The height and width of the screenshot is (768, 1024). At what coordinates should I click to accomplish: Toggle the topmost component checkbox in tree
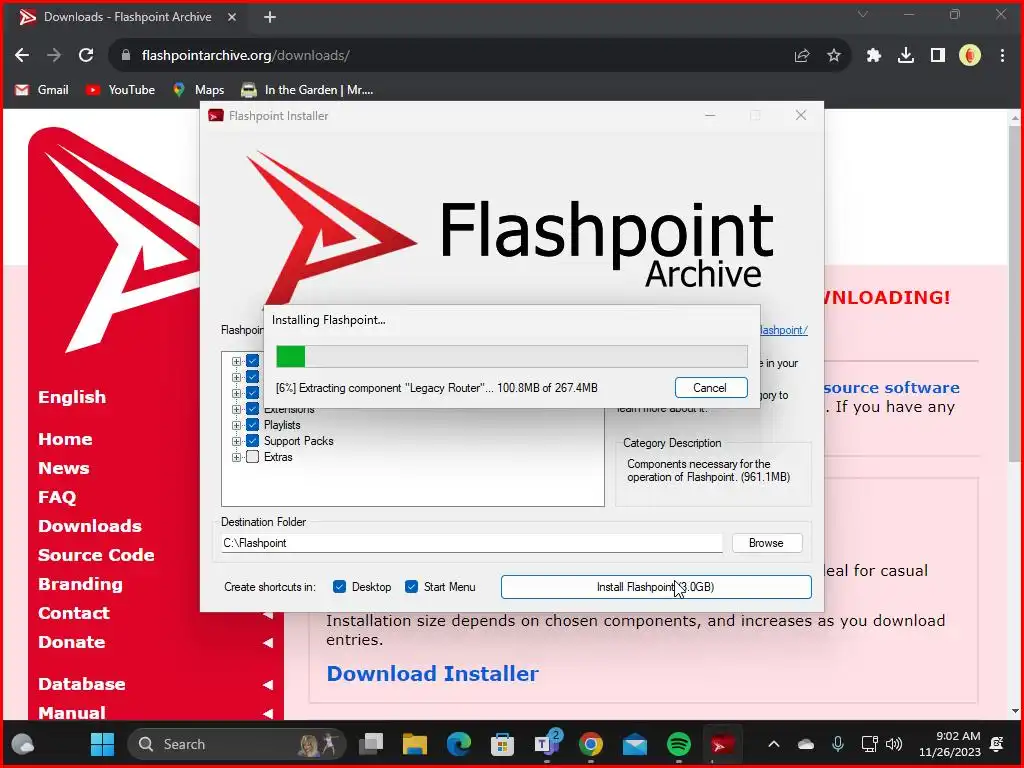click(253, 361)
